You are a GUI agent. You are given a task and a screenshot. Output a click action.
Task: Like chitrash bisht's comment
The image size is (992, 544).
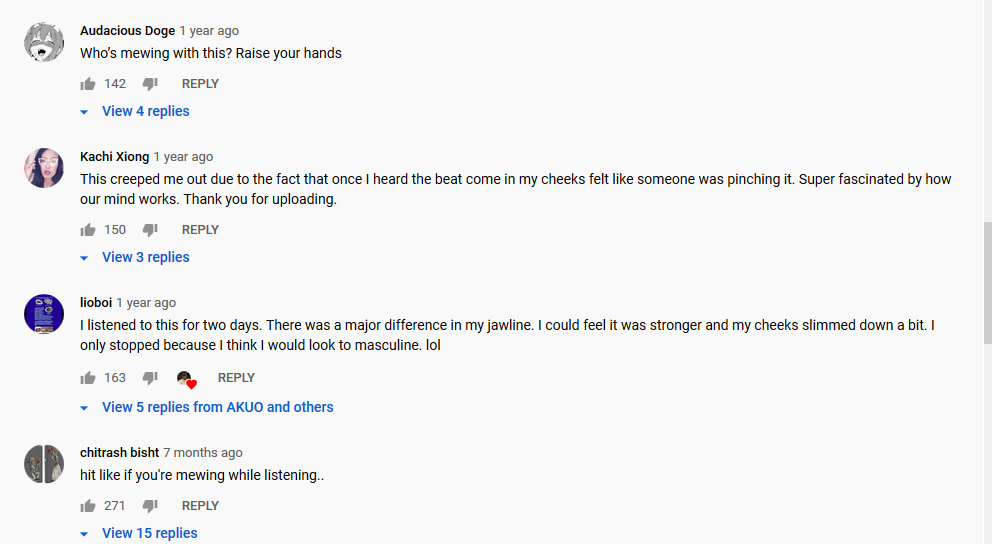tap(88, 506)
